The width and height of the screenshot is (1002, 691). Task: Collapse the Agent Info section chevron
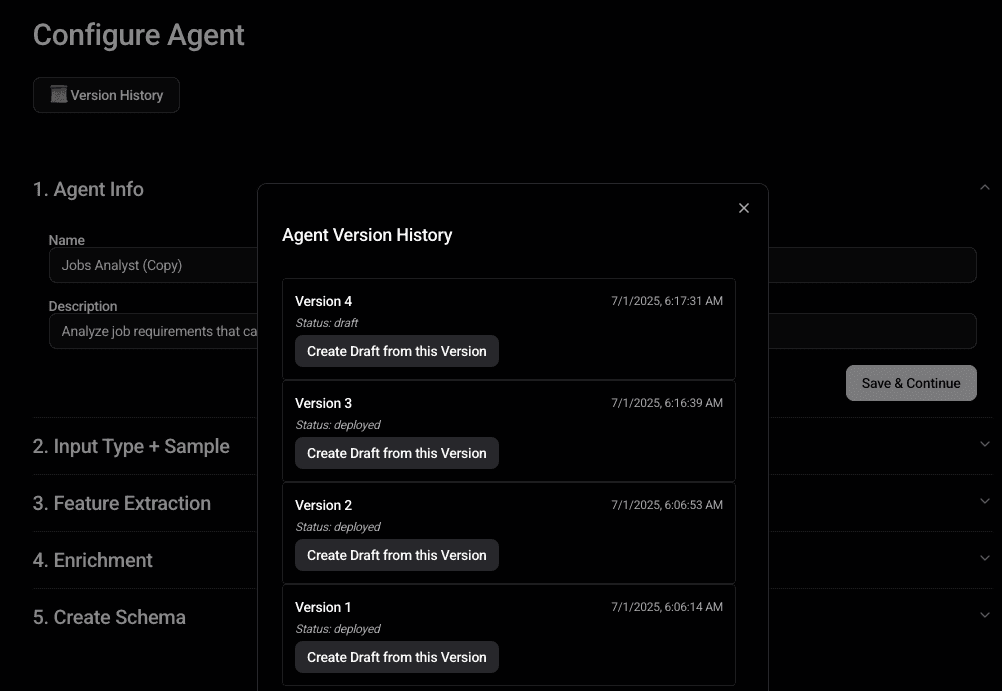pyautogui.click(x=984, y=187)
